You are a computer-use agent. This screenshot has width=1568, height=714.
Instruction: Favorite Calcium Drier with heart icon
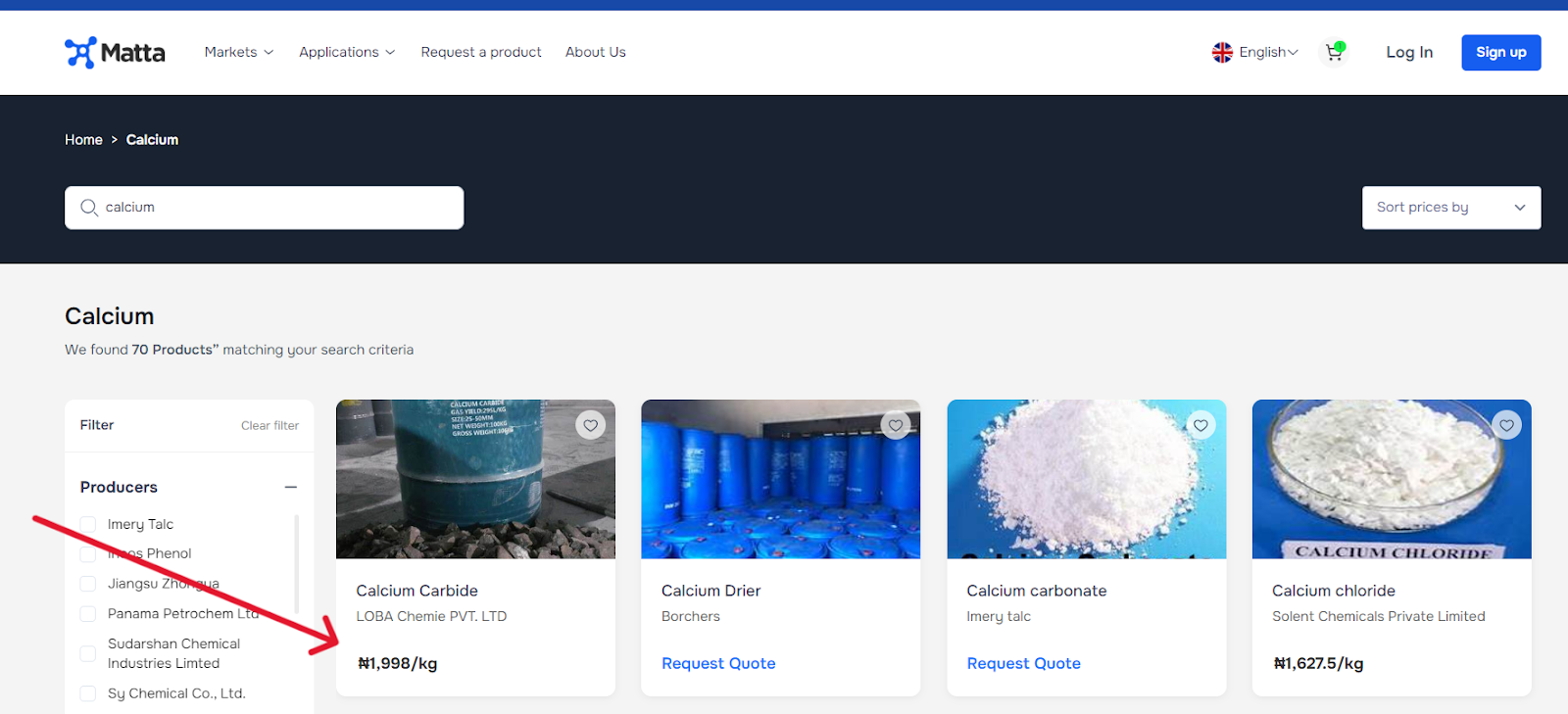click(896, 425)
